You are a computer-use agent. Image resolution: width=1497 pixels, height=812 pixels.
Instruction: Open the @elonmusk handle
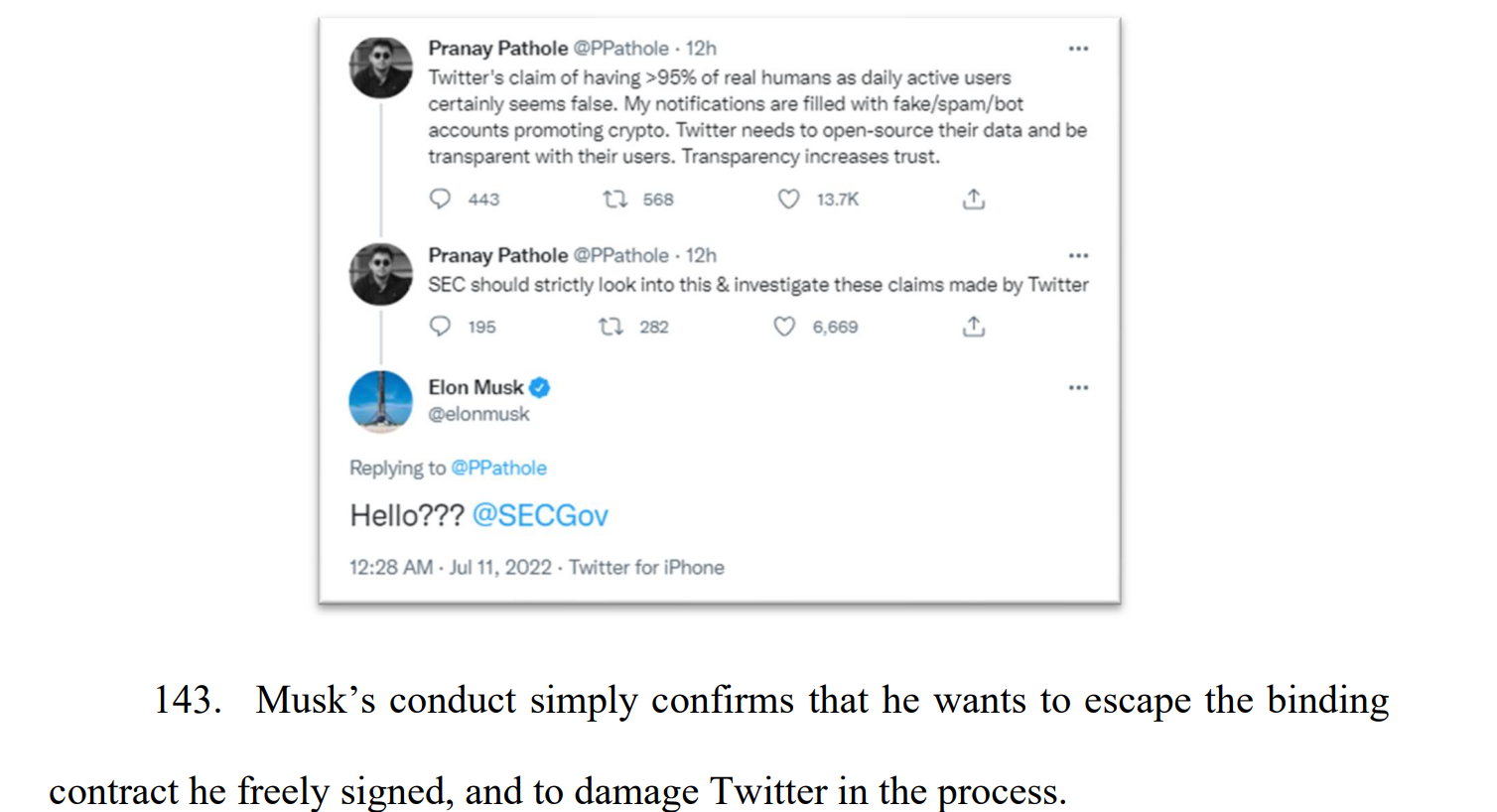point(478,414)
